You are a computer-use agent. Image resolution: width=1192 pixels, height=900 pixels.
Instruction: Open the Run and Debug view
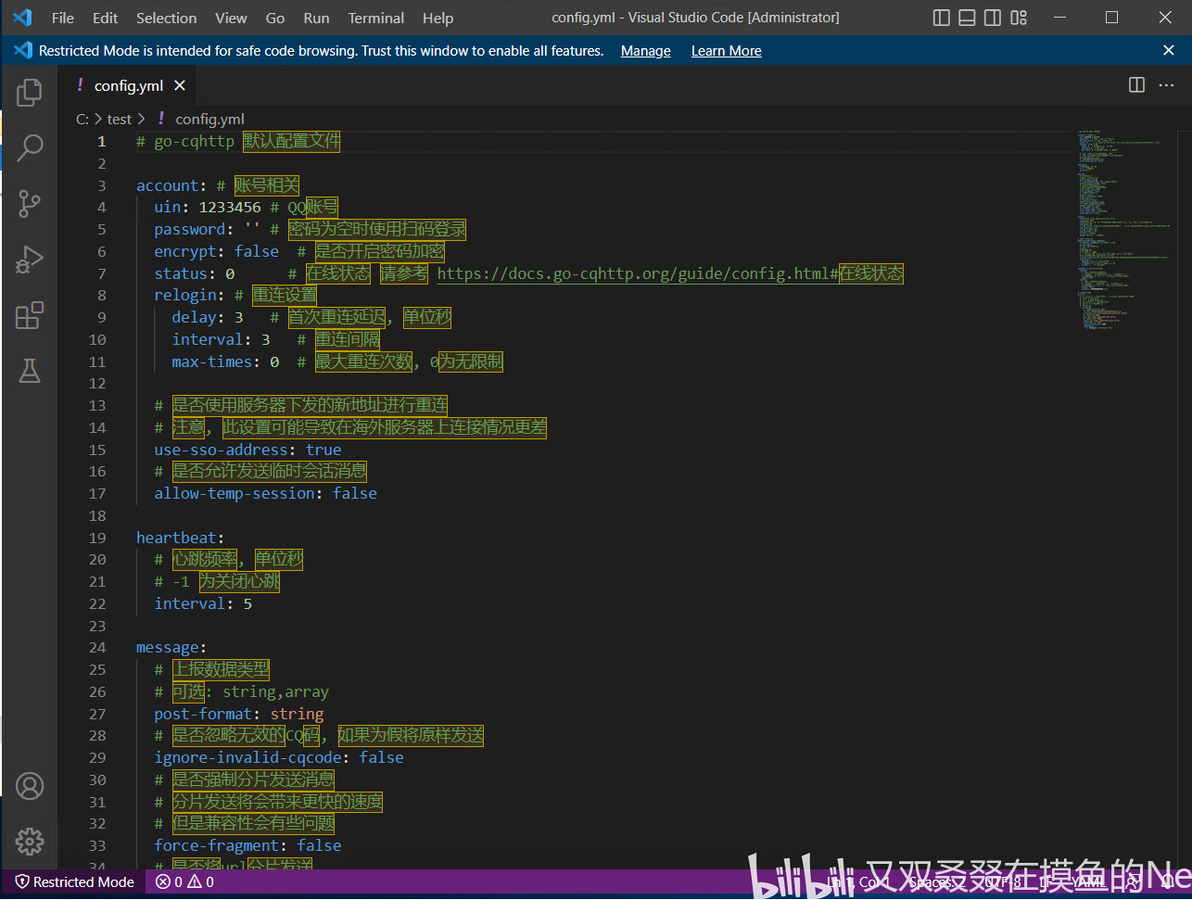coord(29,260)
